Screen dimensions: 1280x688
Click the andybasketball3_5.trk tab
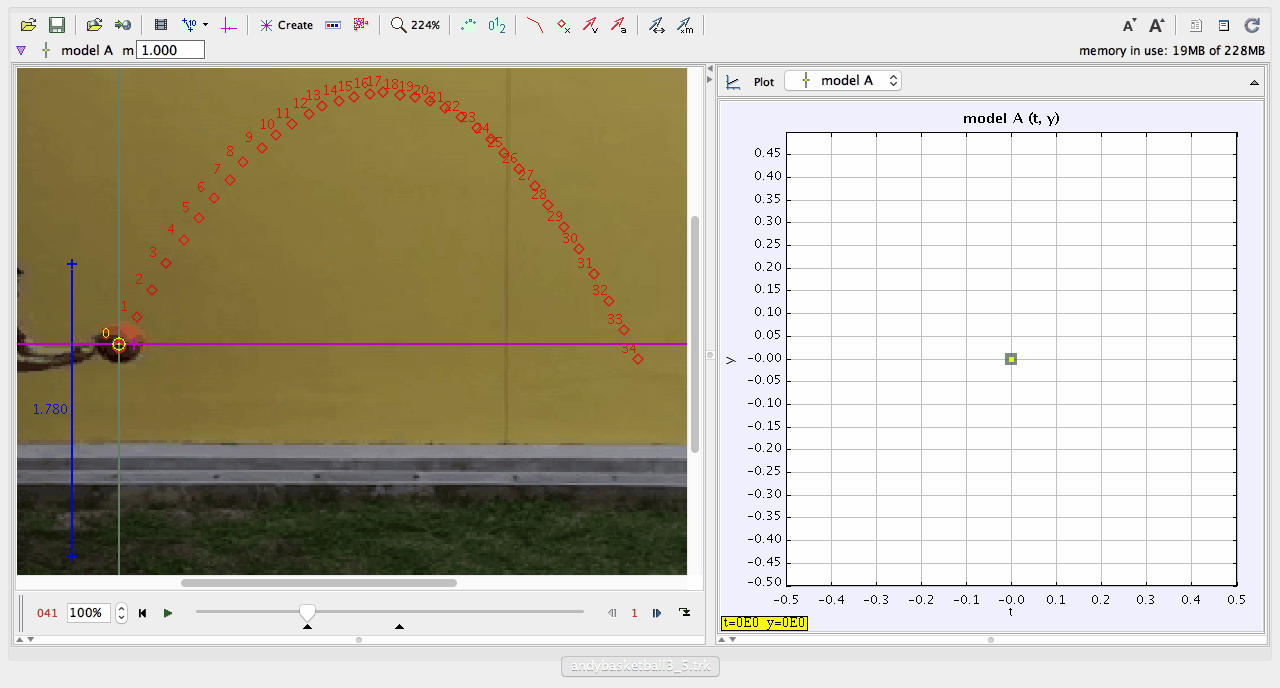640,666
